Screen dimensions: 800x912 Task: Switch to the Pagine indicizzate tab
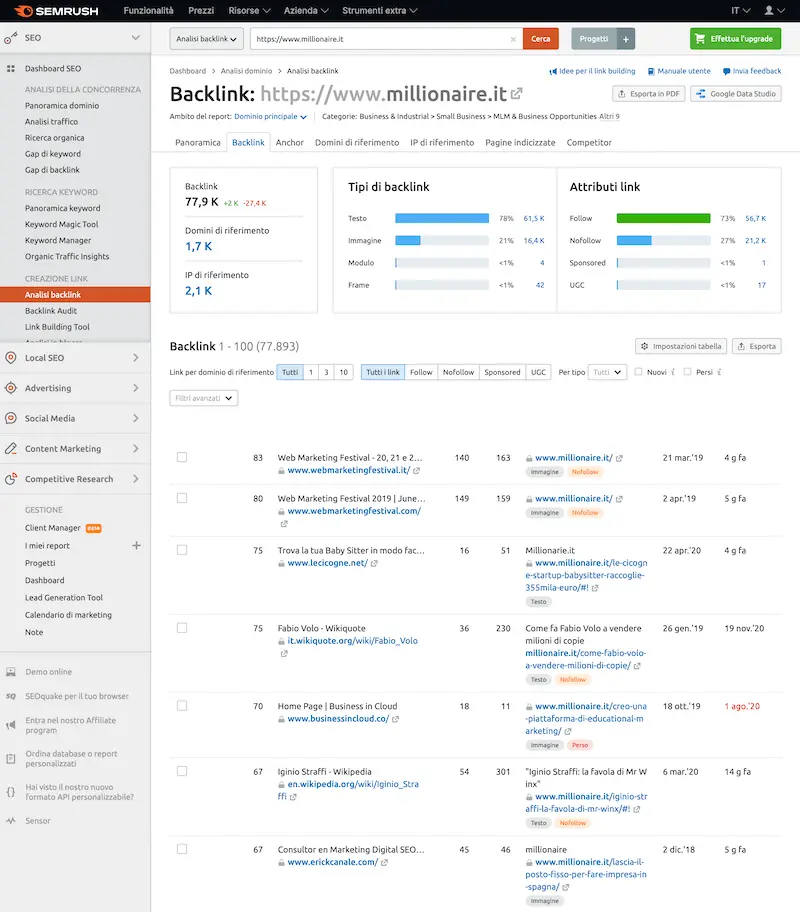point(520,142)
